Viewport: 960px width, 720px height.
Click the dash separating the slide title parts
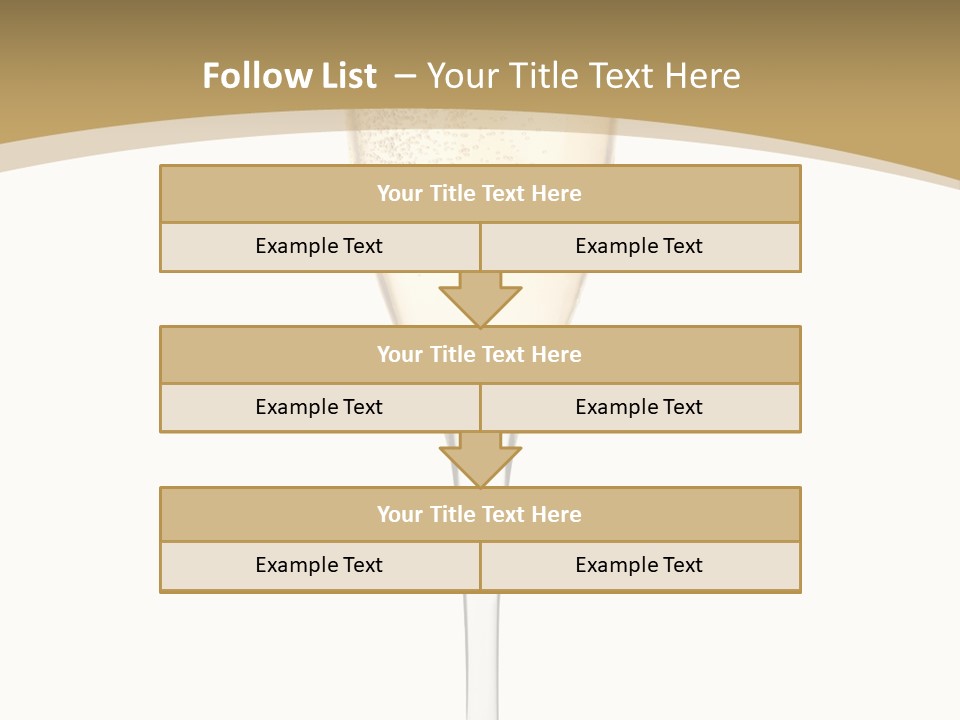(404, 76)
